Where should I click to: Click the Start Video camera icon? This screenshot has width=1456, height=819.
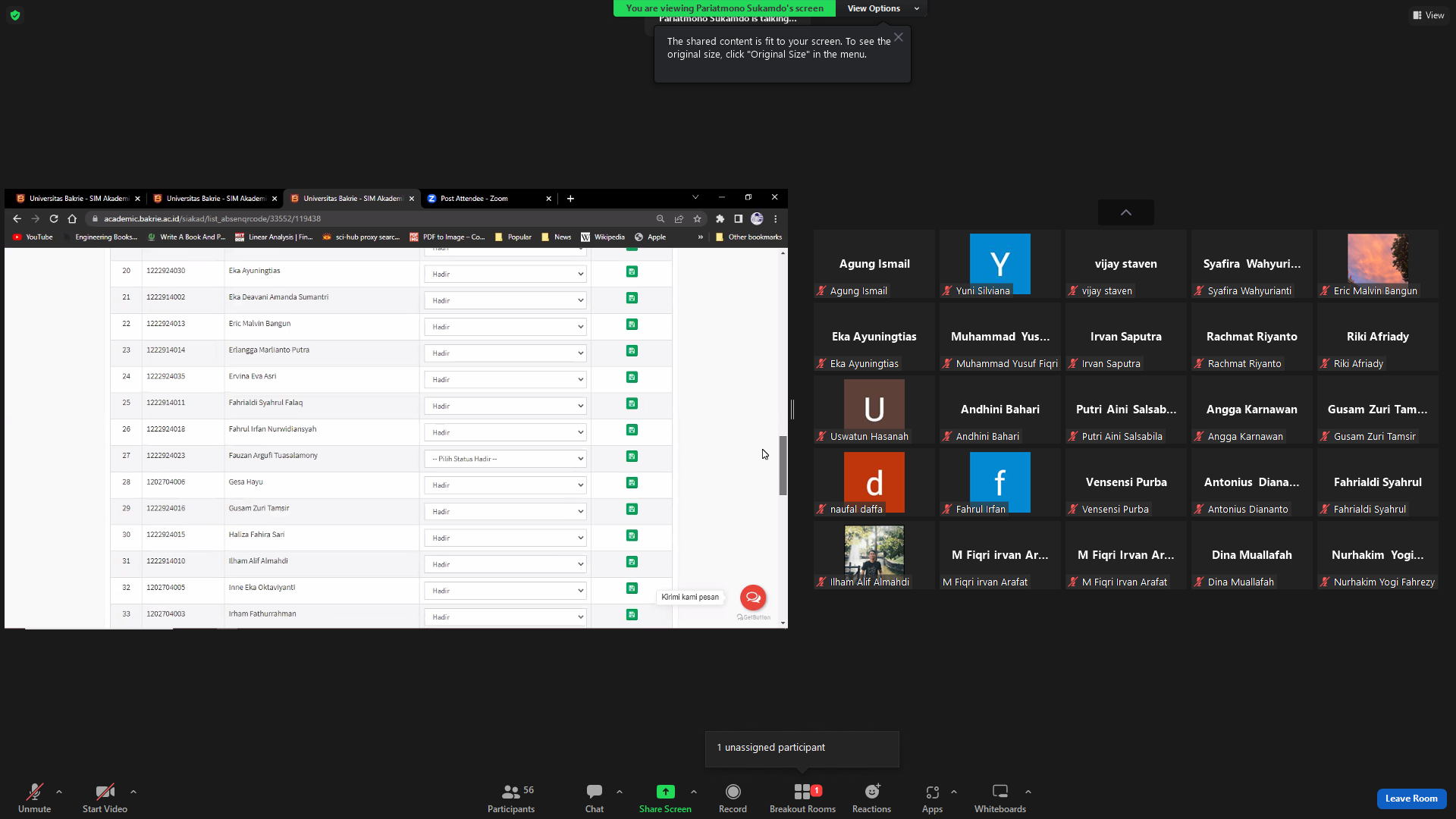pos(105,792)
